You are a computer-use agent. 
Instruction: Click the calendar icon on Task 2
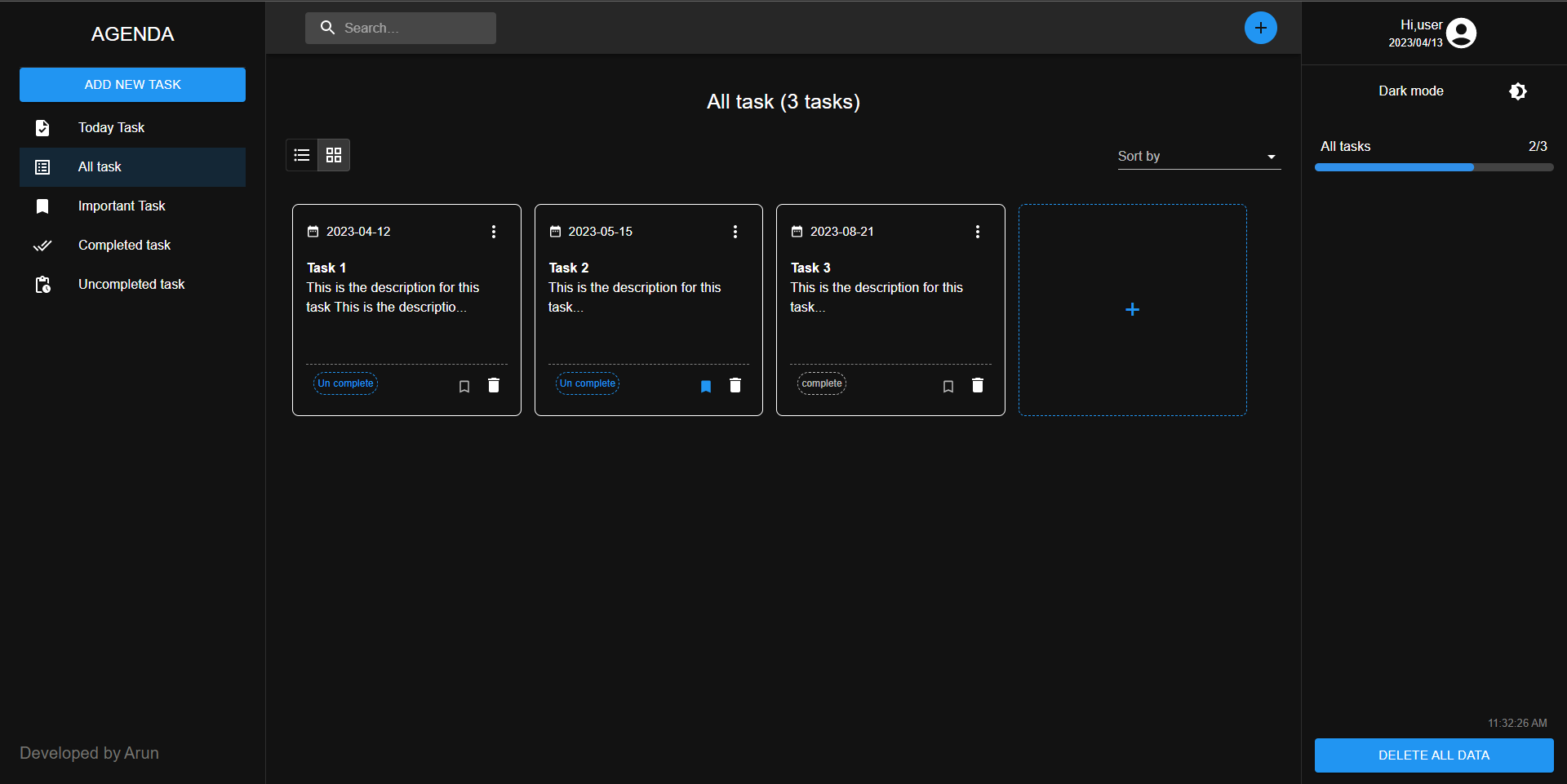(555, 232)
